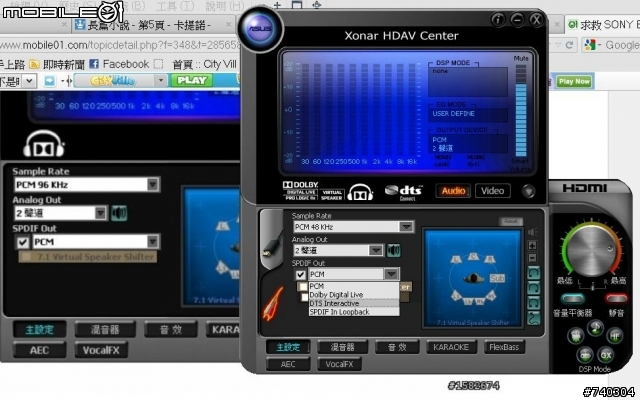Click the topmost green rotate icon
This screenshot has height=400, width=640.
click(534, 273)
